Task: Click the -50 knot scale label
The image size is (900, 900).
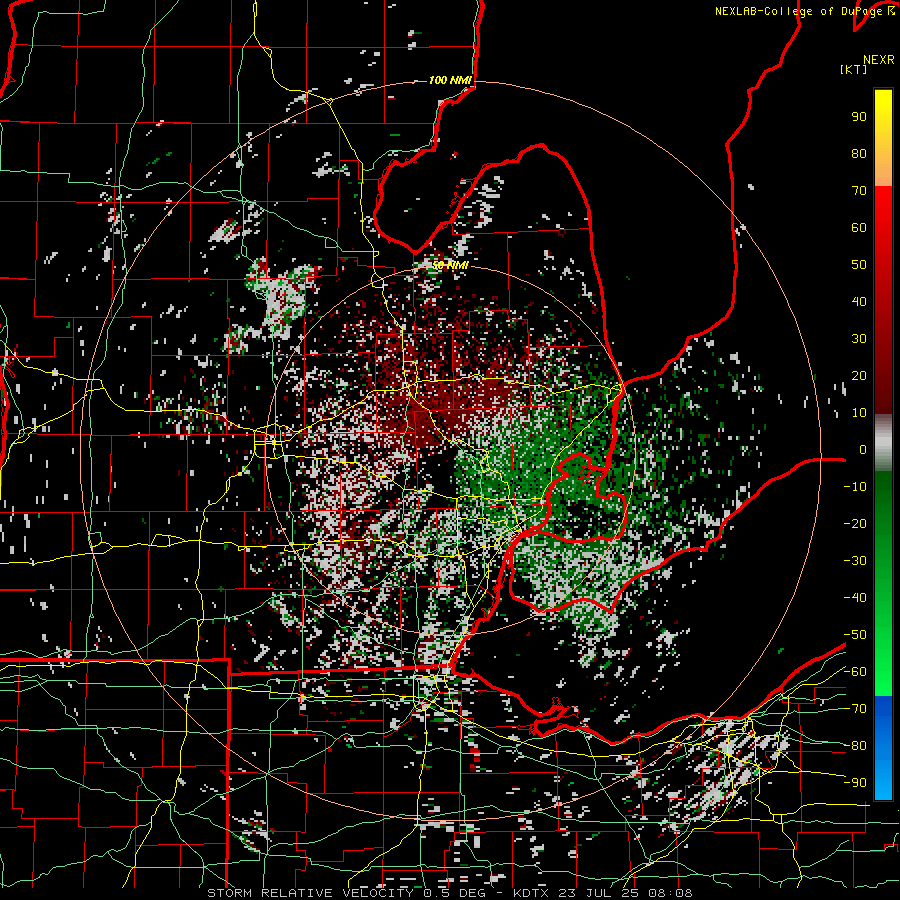Action: [855, 634]
